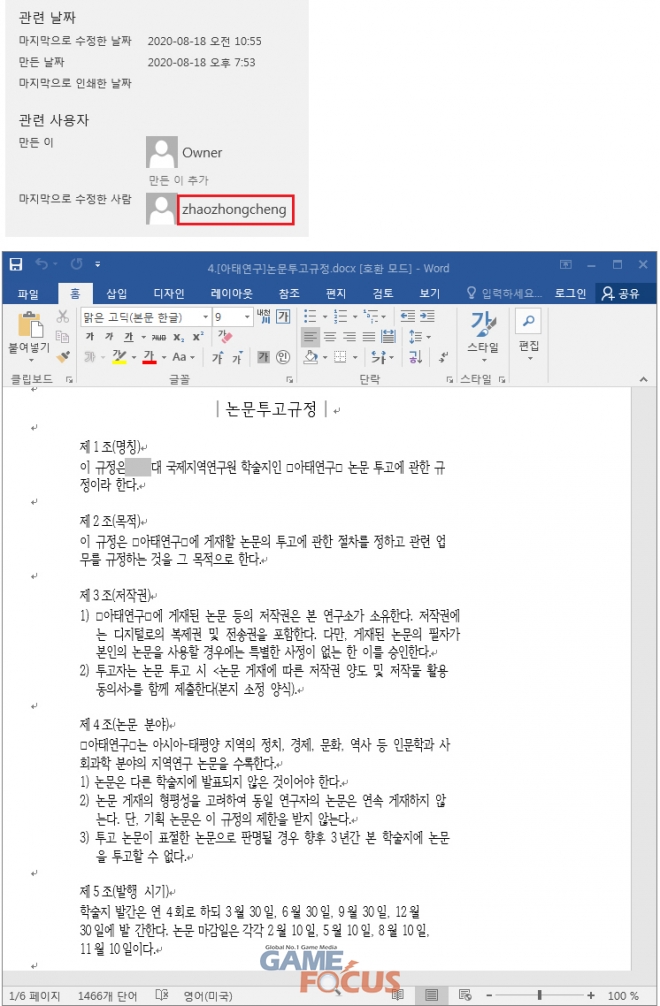Click the spelling proofing icon in status bar
This screenshot has height=1006, width=660.
pyautogui.click(x=162, y=996)
